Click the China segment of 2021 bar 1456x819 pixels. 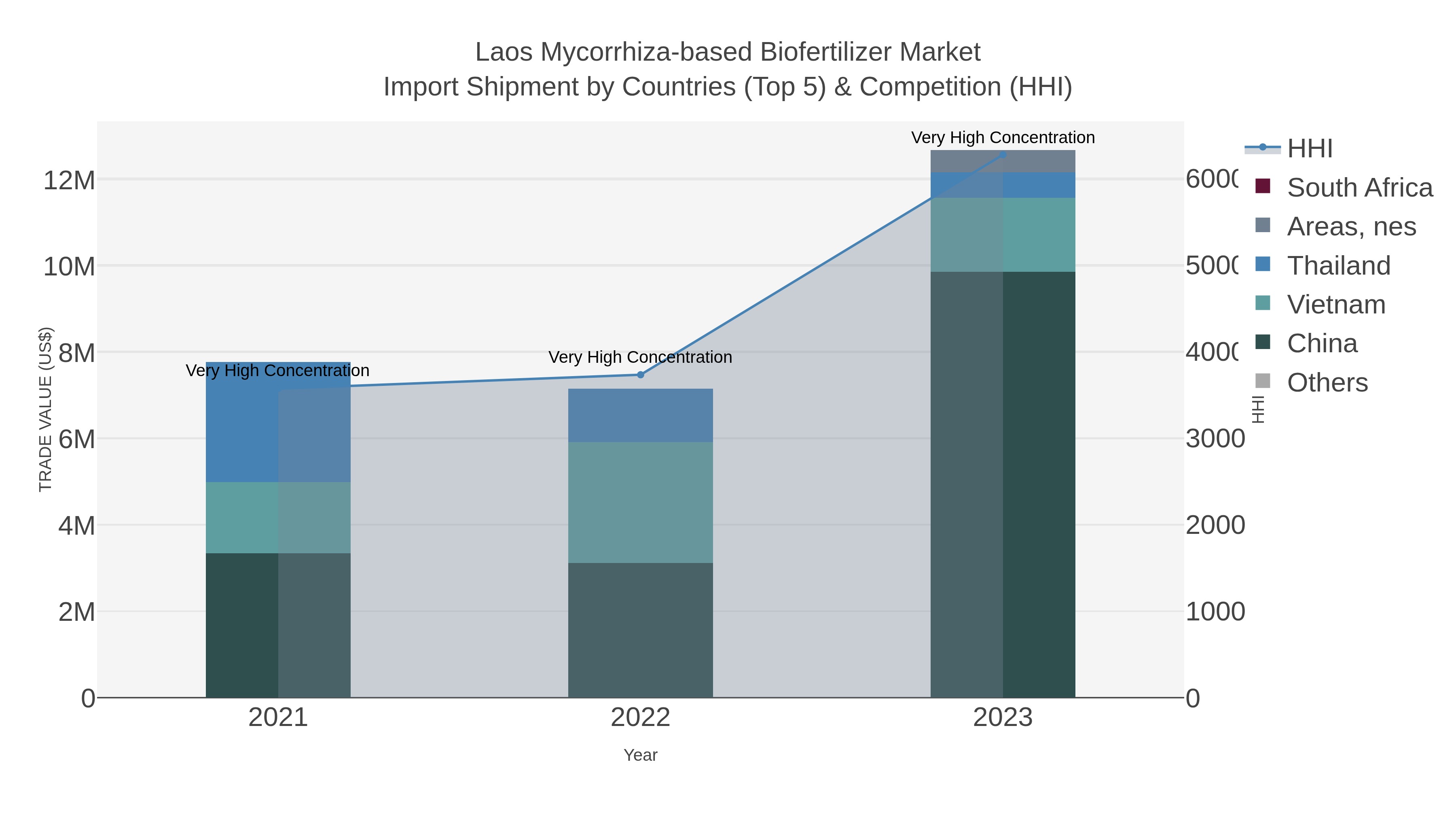[278, 625]
